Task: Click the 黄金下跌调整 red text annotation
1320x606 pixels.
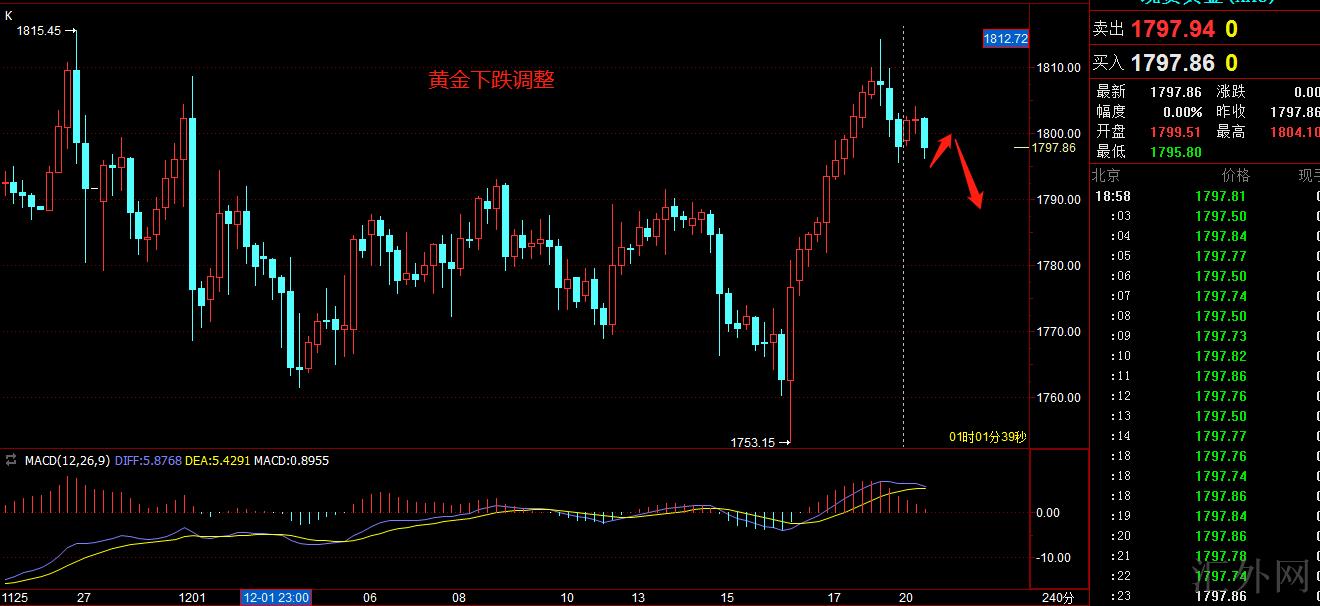Action: [x=491, y=81]
